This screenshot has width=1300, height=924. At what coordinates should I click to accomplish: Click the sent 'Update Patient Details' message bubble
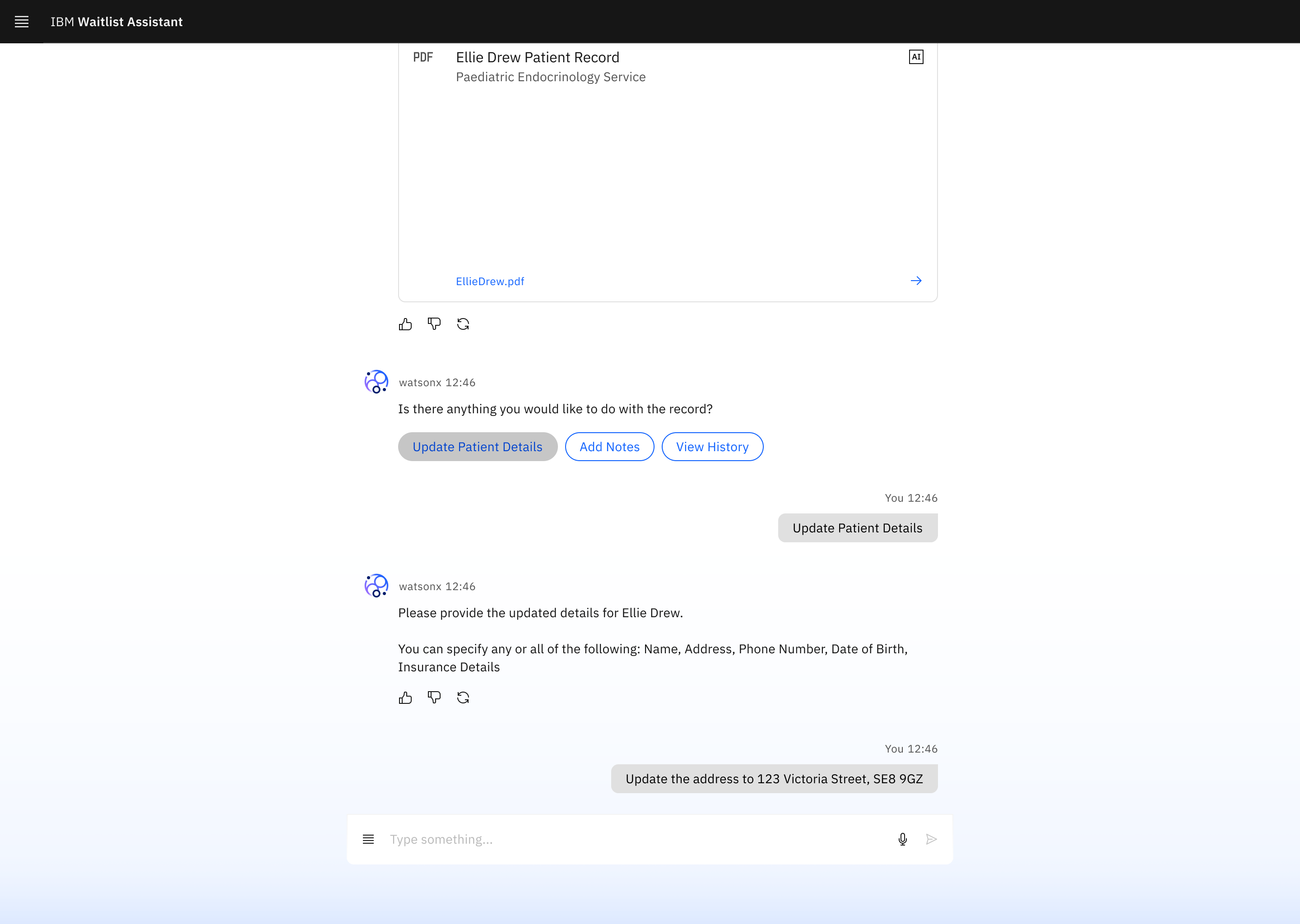pyautogui.click(x=858, y=528)
